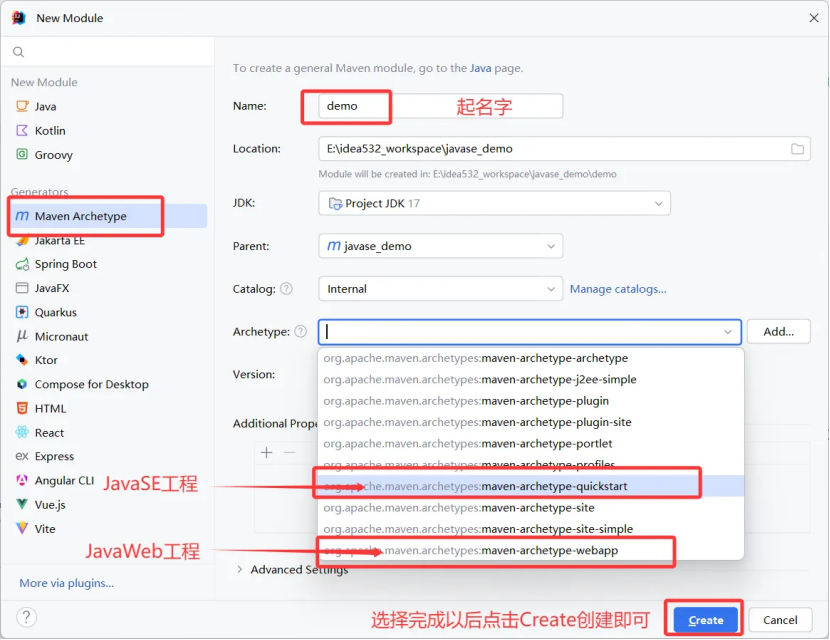Image resolution: width=830 pixels, height=640 pixels.
Task: Click the Kotlin module icon
Action: [22, 131]
